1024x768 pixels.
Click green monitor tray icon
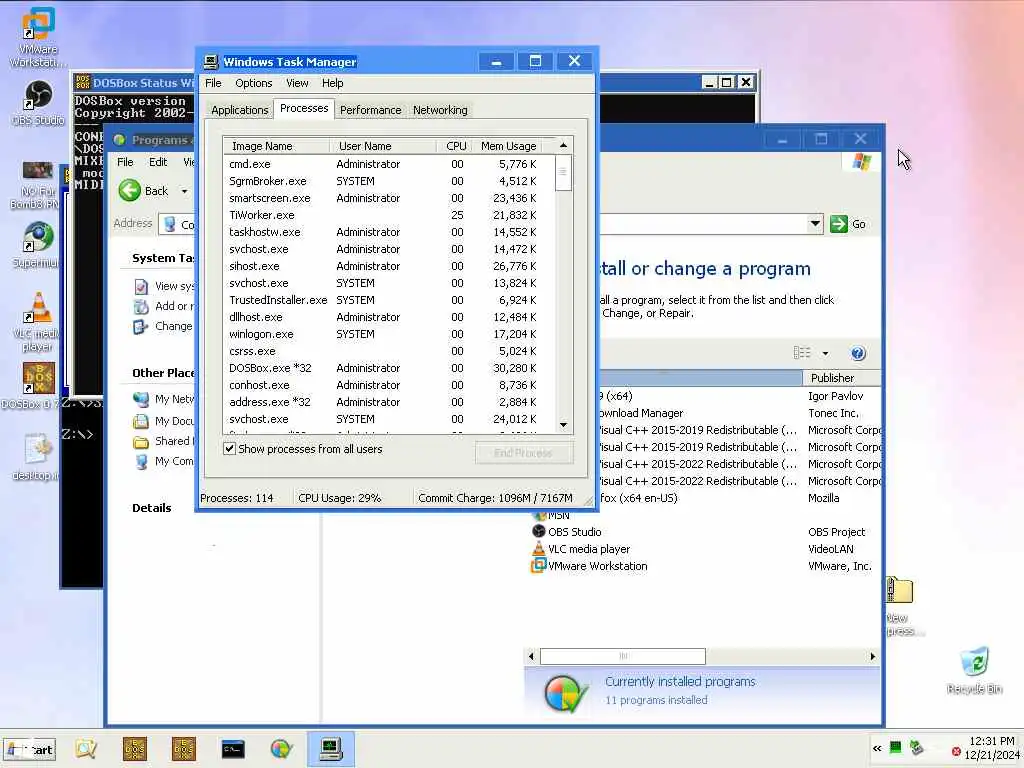(896, 748)
